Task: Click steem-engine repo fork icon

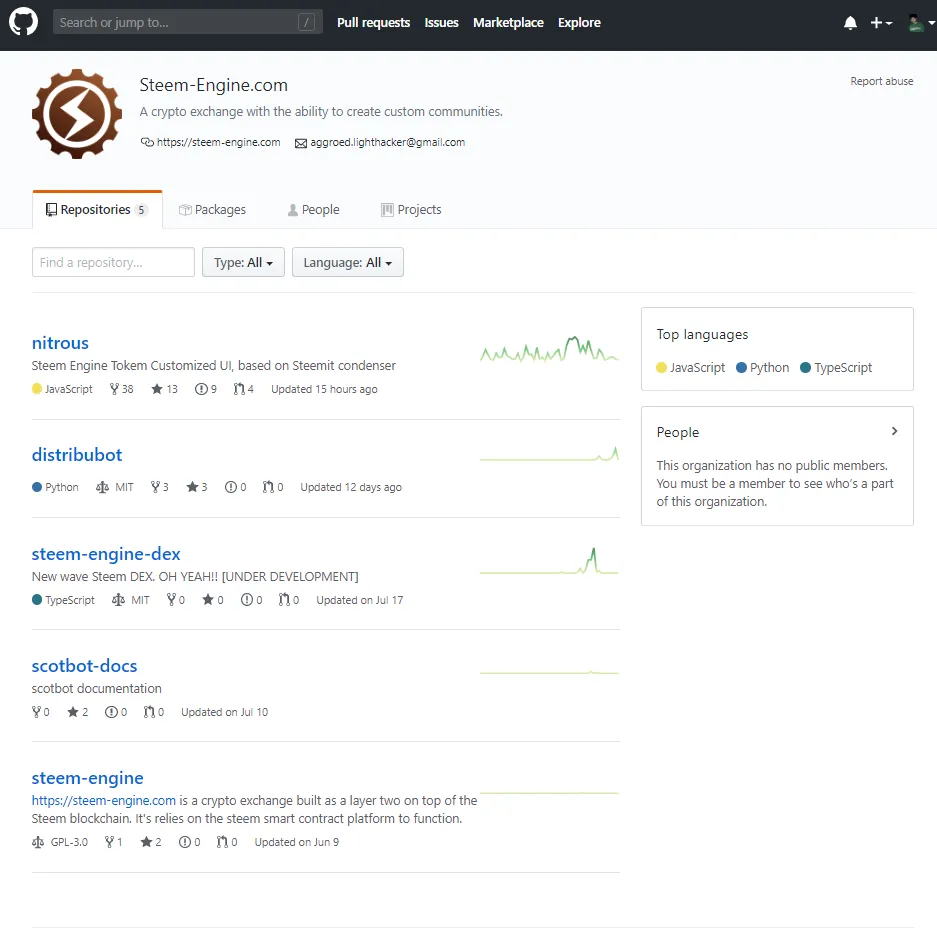Action: (109, 842)
